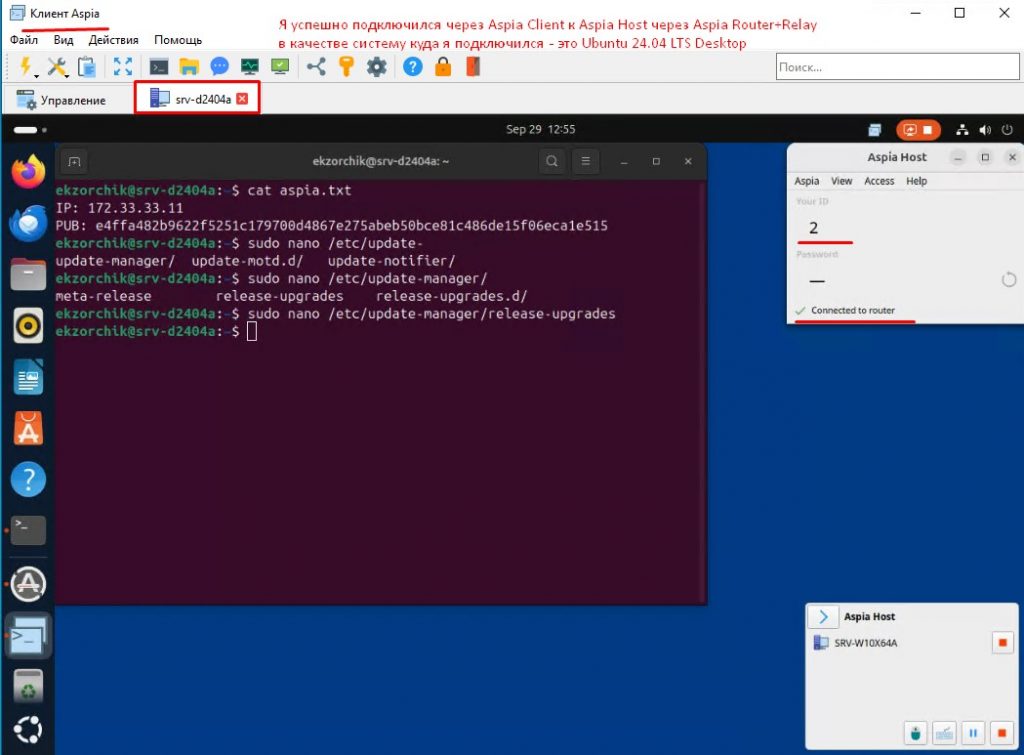
Task: Search in the terminal with the magnifier icon
Action: click(552, 161)
